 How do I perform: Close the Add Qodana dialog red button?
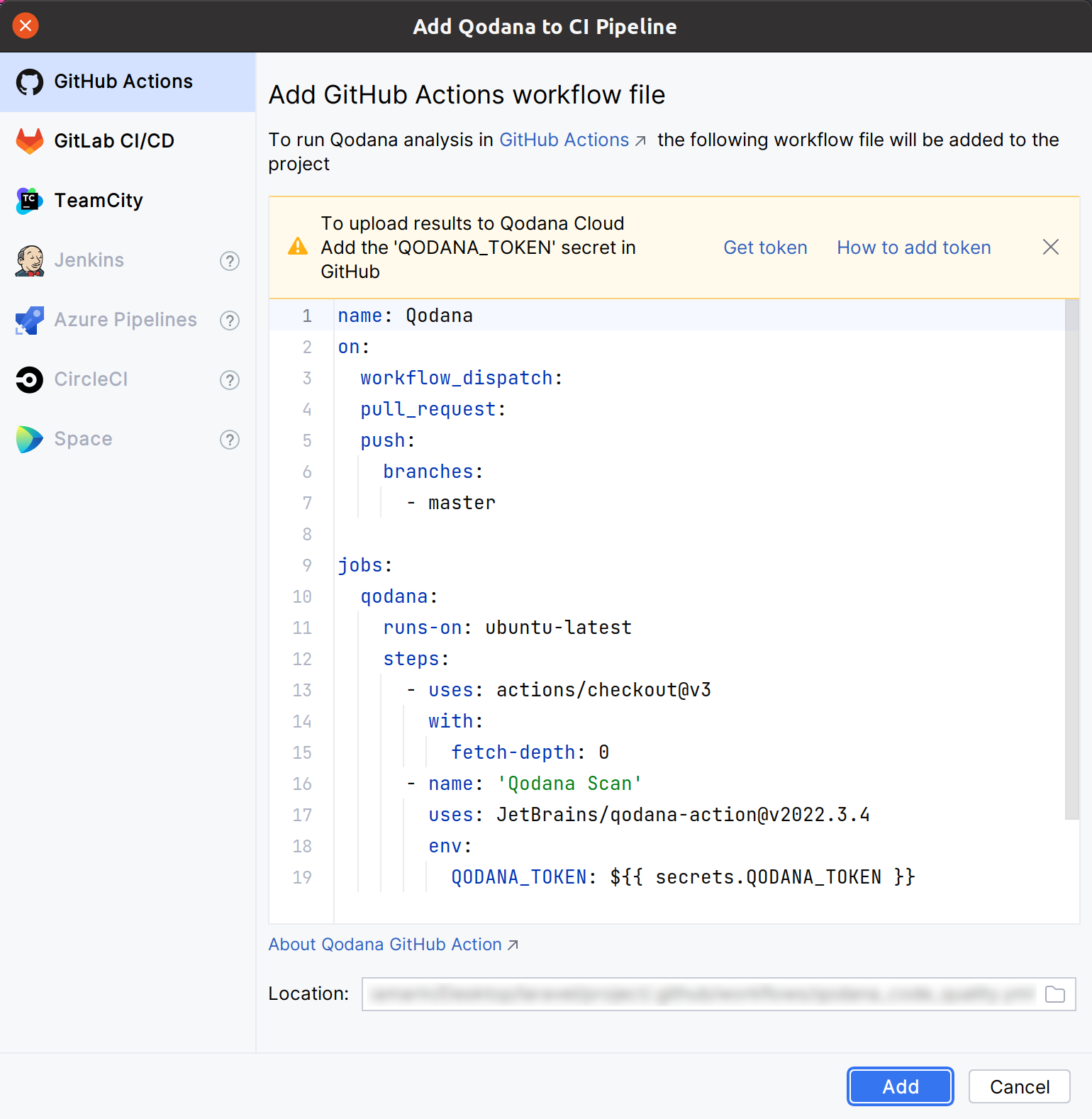pyautogui.click(x=26, y=26)
